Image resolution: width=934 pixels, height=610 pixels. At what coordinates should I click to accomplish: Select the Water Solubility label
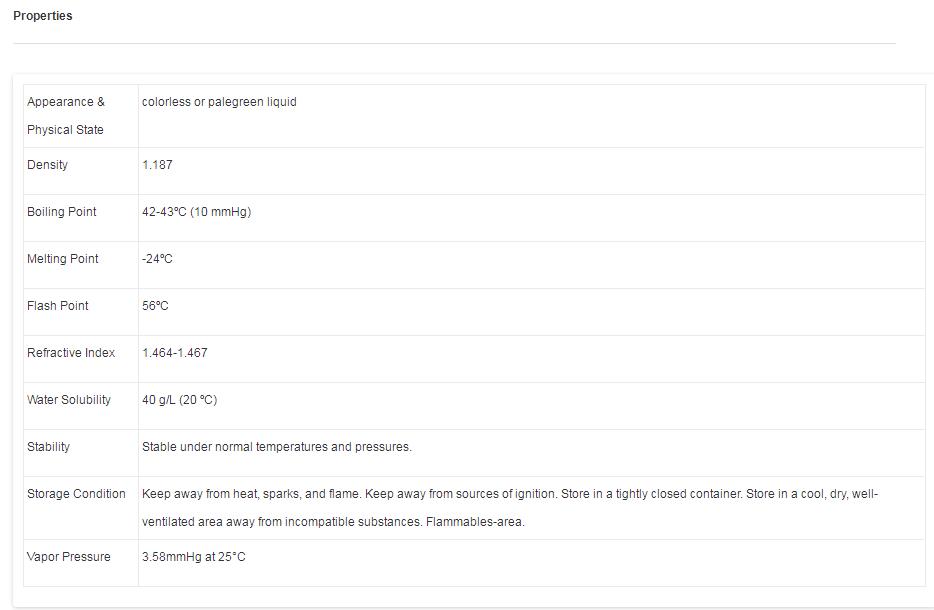[69, 400]
